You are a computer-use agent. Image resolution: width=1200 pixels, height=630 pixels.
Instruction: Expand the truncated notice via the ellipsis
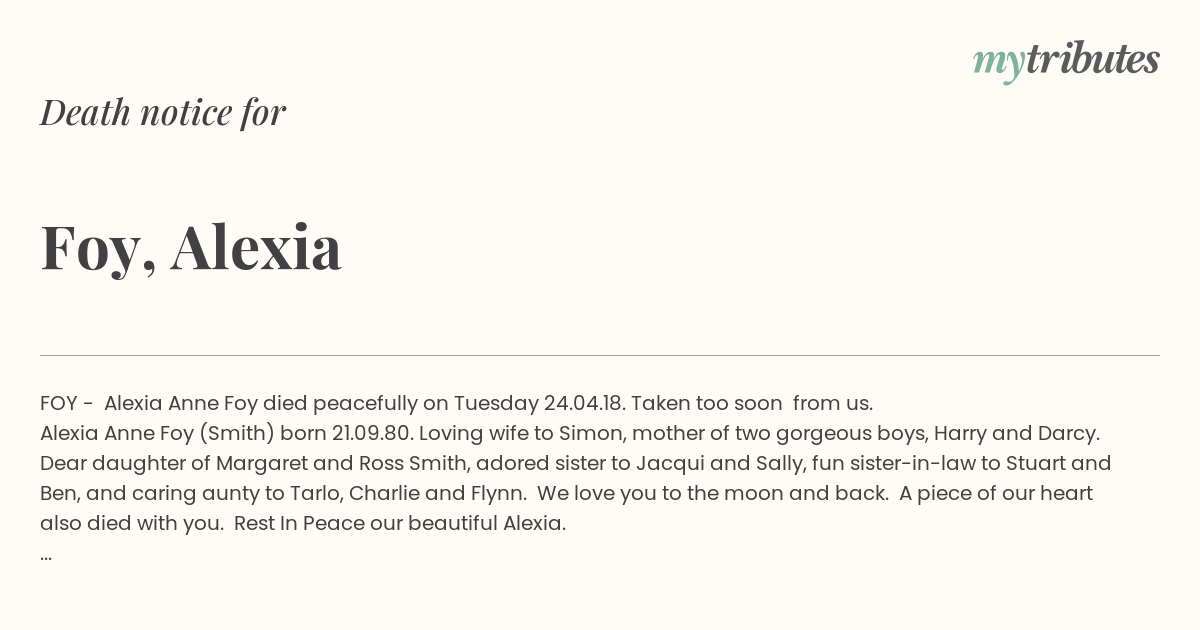[x=46, y=554]
